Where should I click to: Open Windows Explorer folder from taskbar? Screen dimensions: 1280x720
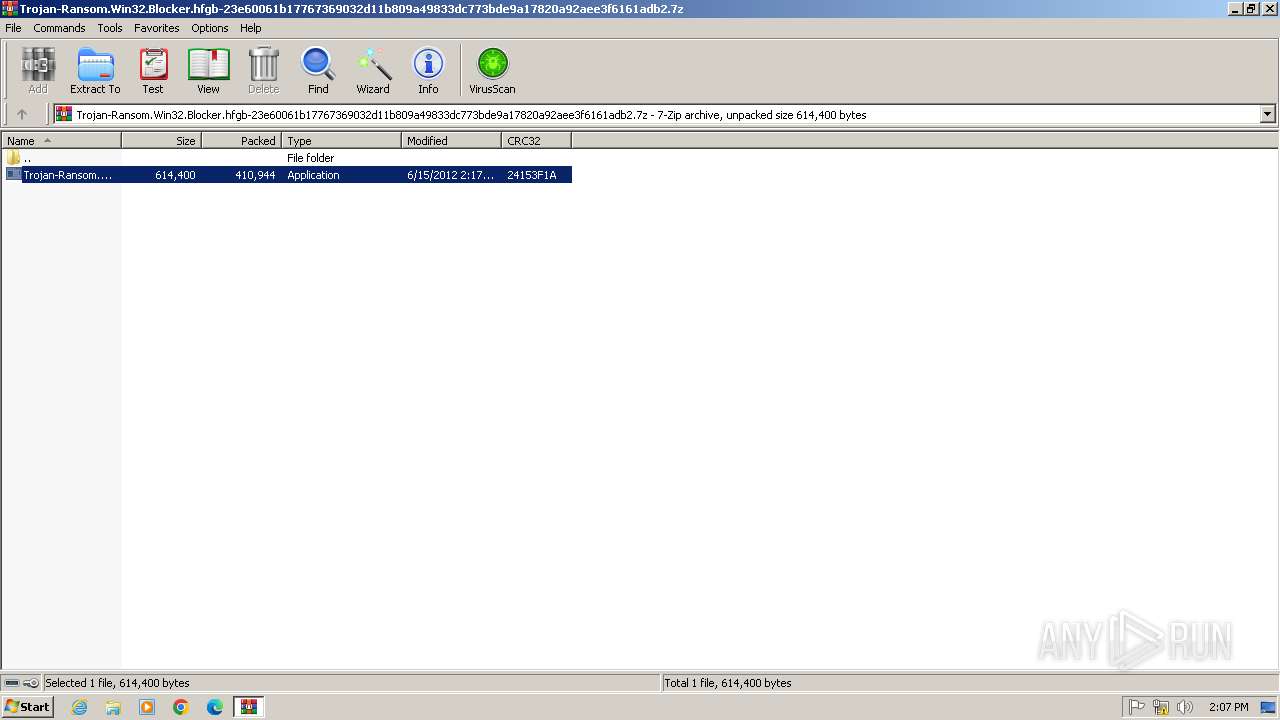pyautogui.click(x=113, y=707)
